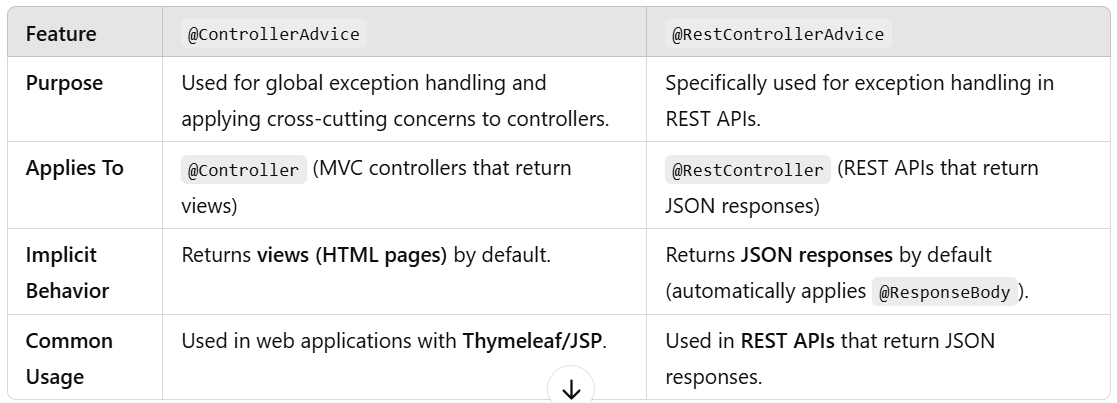The image size is (1117, 403).
Task: Click the Applies To row label
Action: (75, 168)
